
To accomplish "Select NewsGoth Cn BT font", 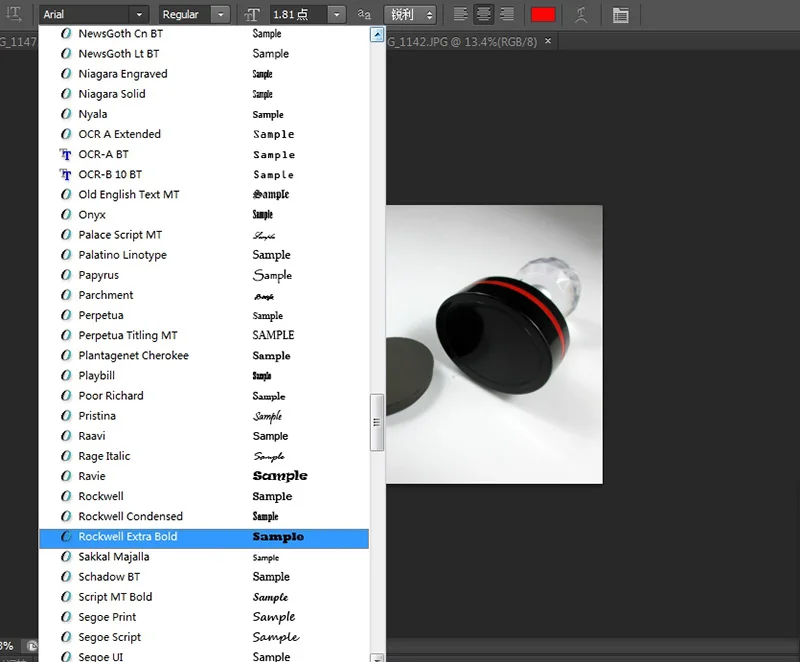I will 204,34.
